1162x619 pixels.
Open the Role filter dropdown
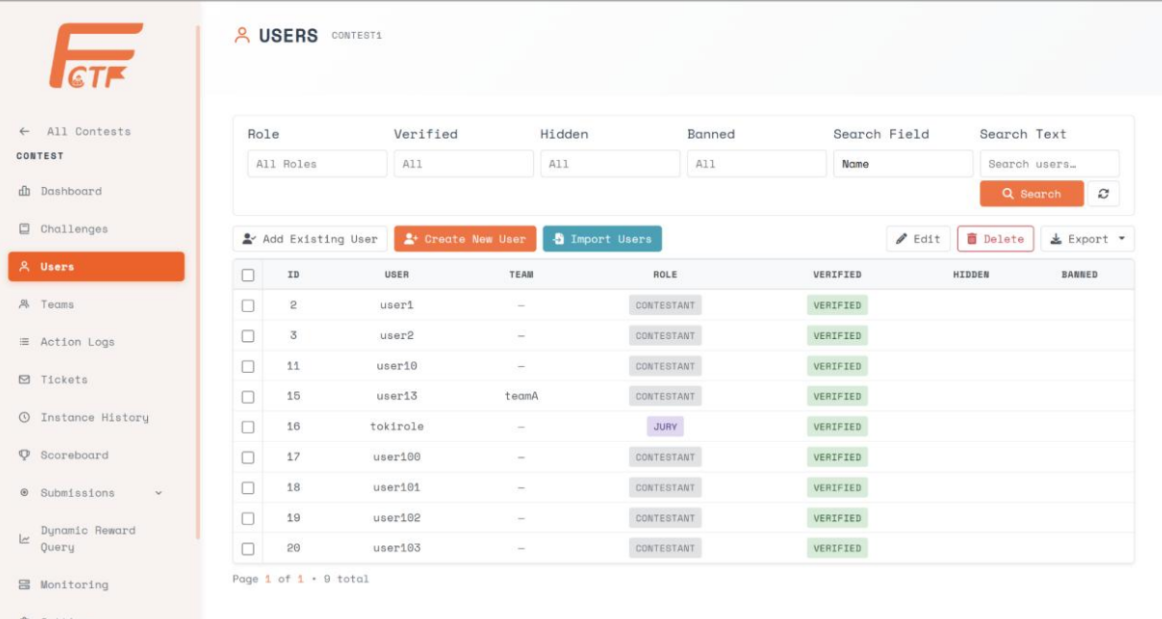coord(317,164)
